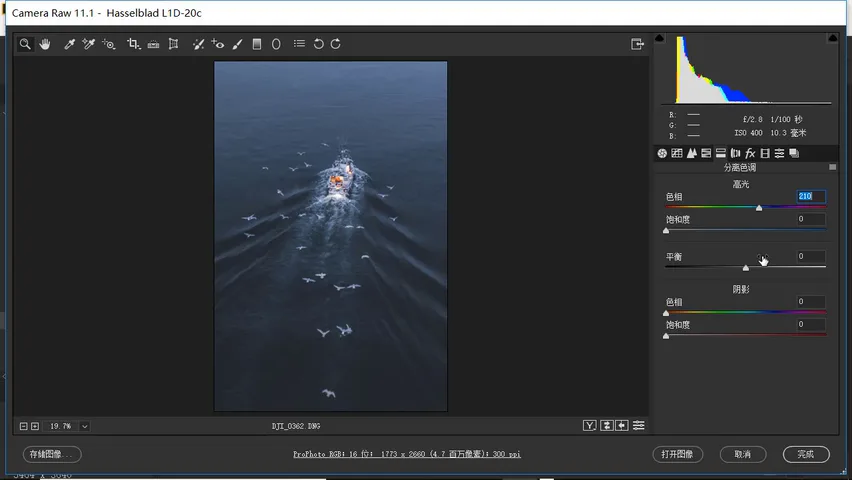Open the Lens Corrections panel tab
Image resolution: width=852 pixels, height=480 pixels.
[x=735, y=153]
